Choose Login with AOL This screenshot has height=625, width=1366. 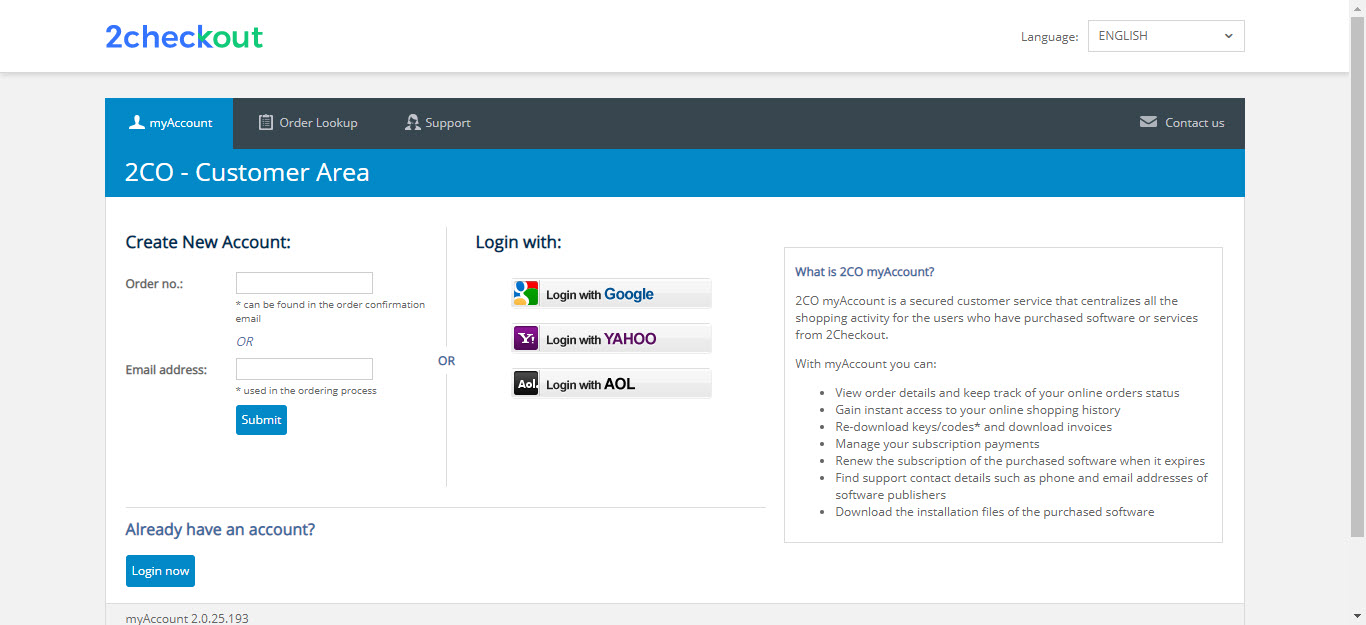[611, 384]
